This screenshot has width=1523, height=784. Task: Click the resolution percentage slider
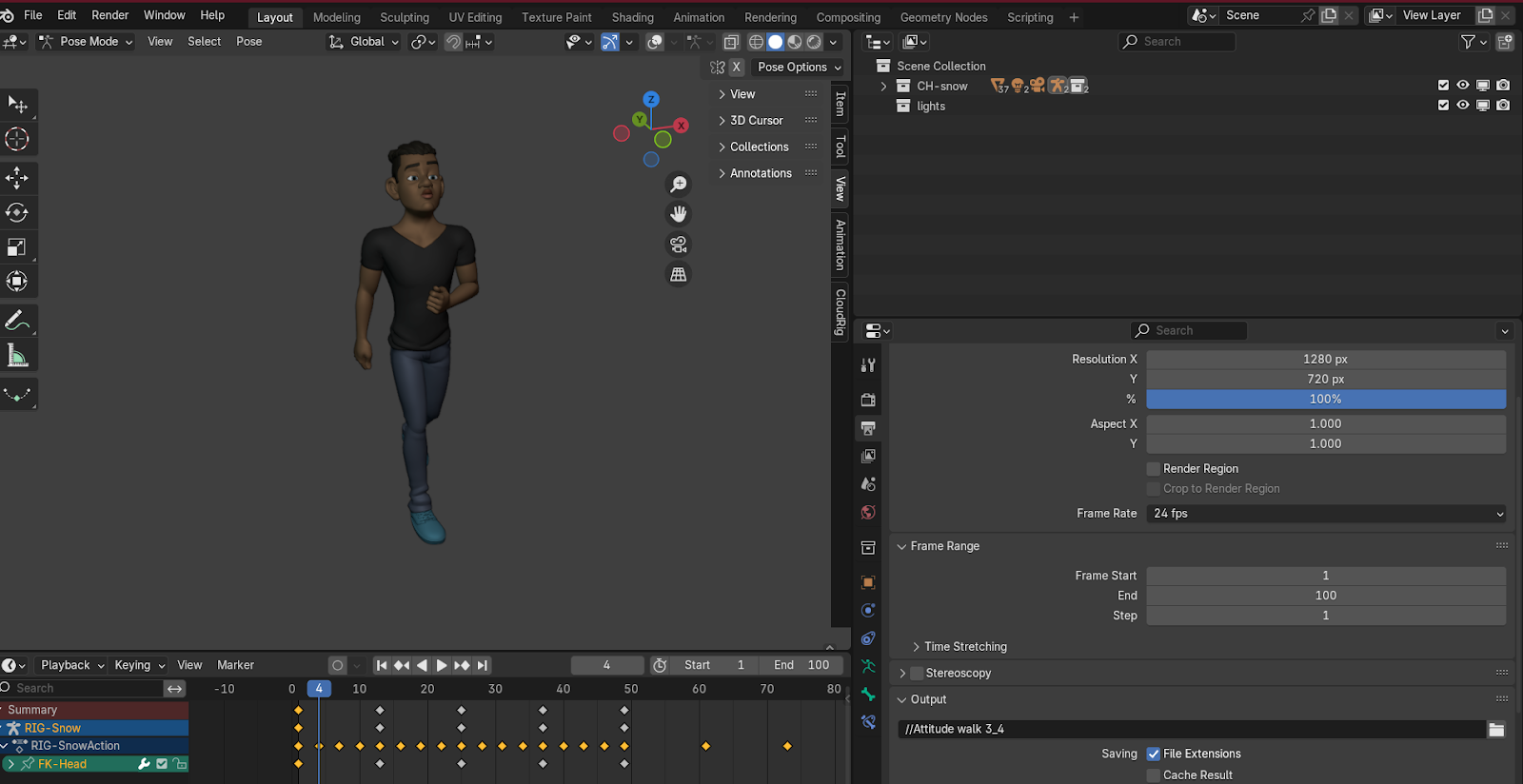pos(1326,400)
